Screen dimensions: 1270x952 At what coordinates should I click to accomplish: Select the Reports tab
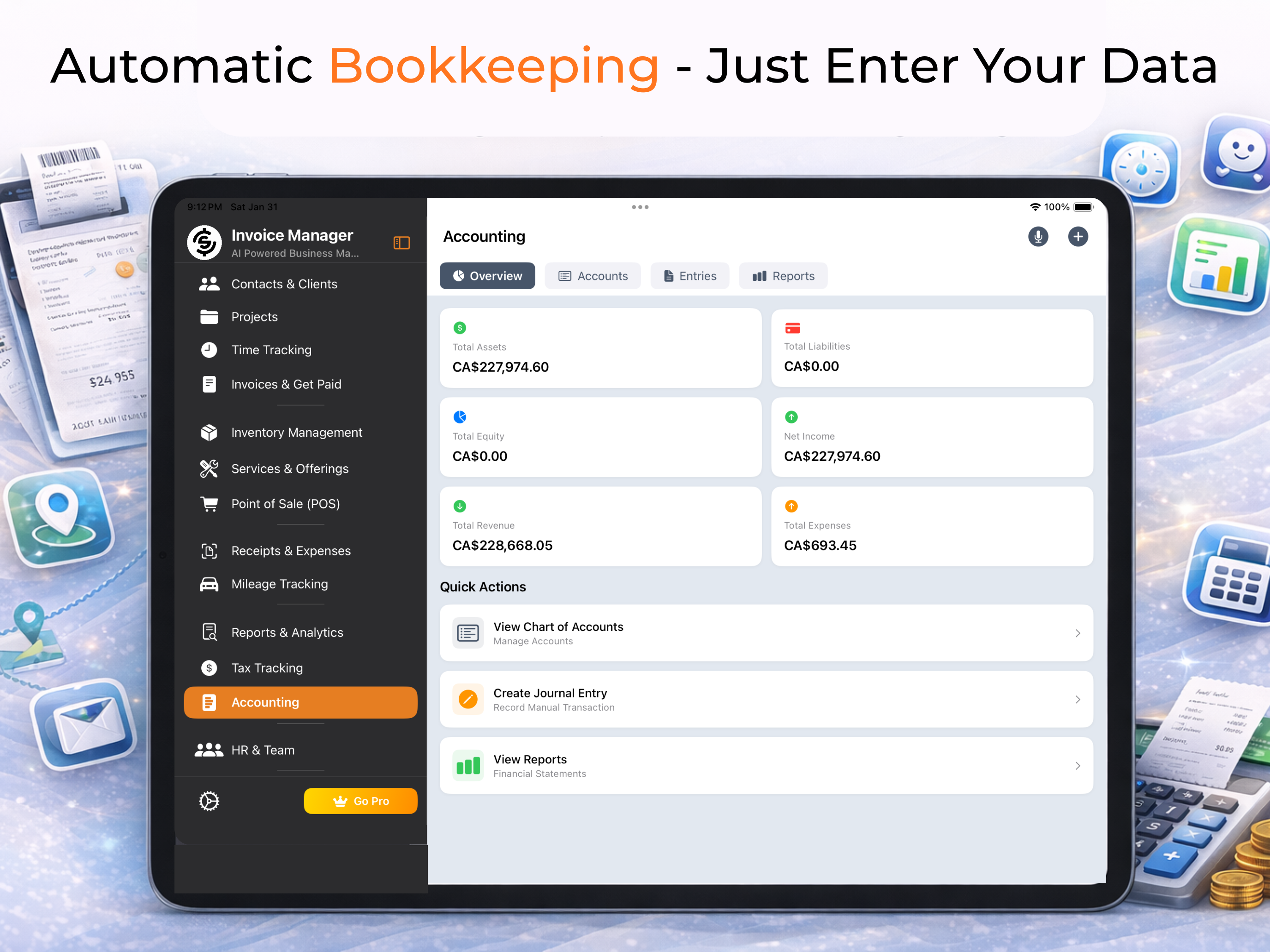[x=783, y=276]
